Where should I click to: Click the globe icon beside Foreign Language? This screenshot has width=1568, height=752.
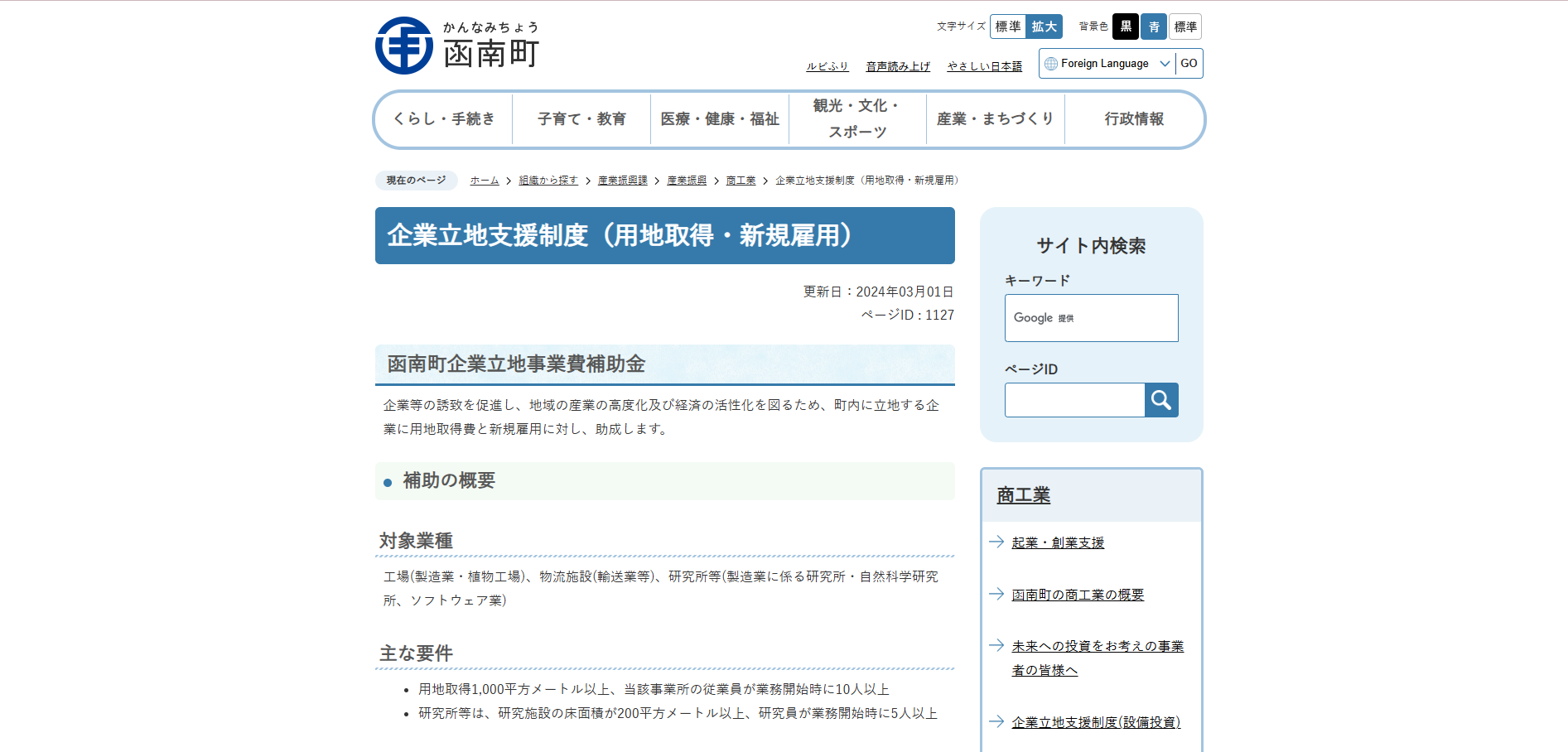click(x=1051, y=64)
